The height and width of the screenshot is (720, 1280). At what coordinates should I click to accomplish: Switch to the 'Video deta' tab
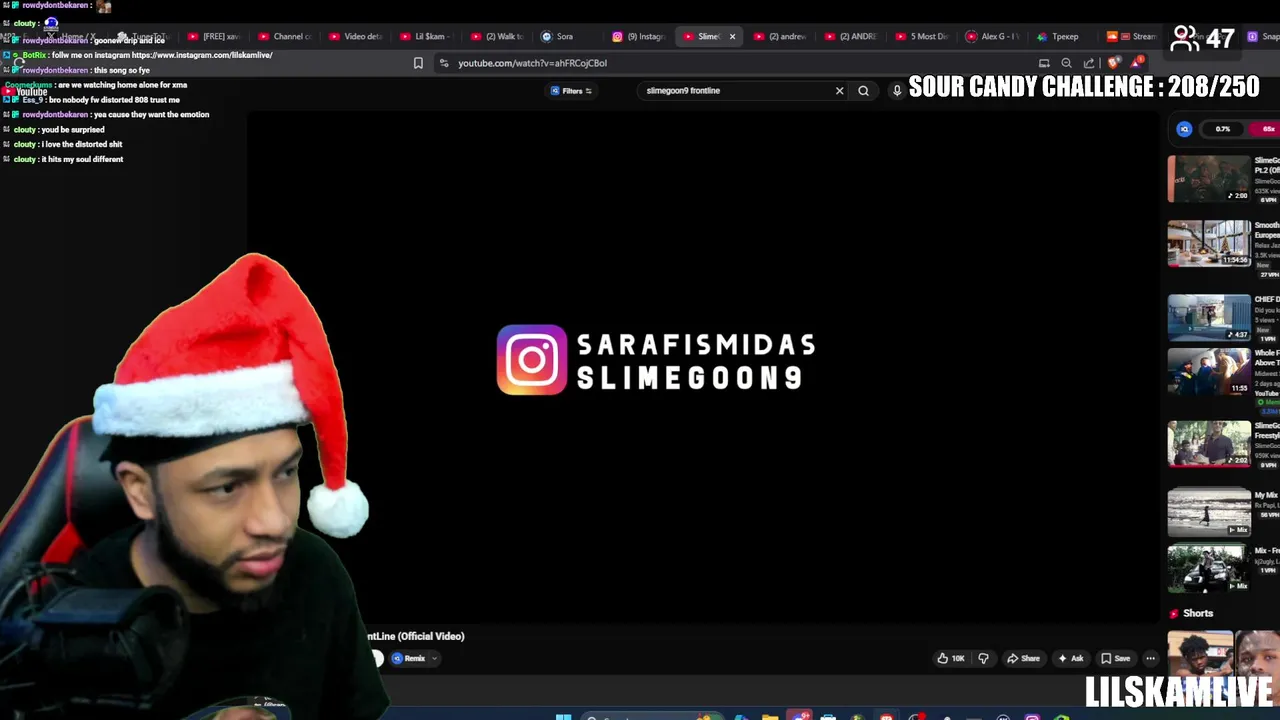[355, 36]
